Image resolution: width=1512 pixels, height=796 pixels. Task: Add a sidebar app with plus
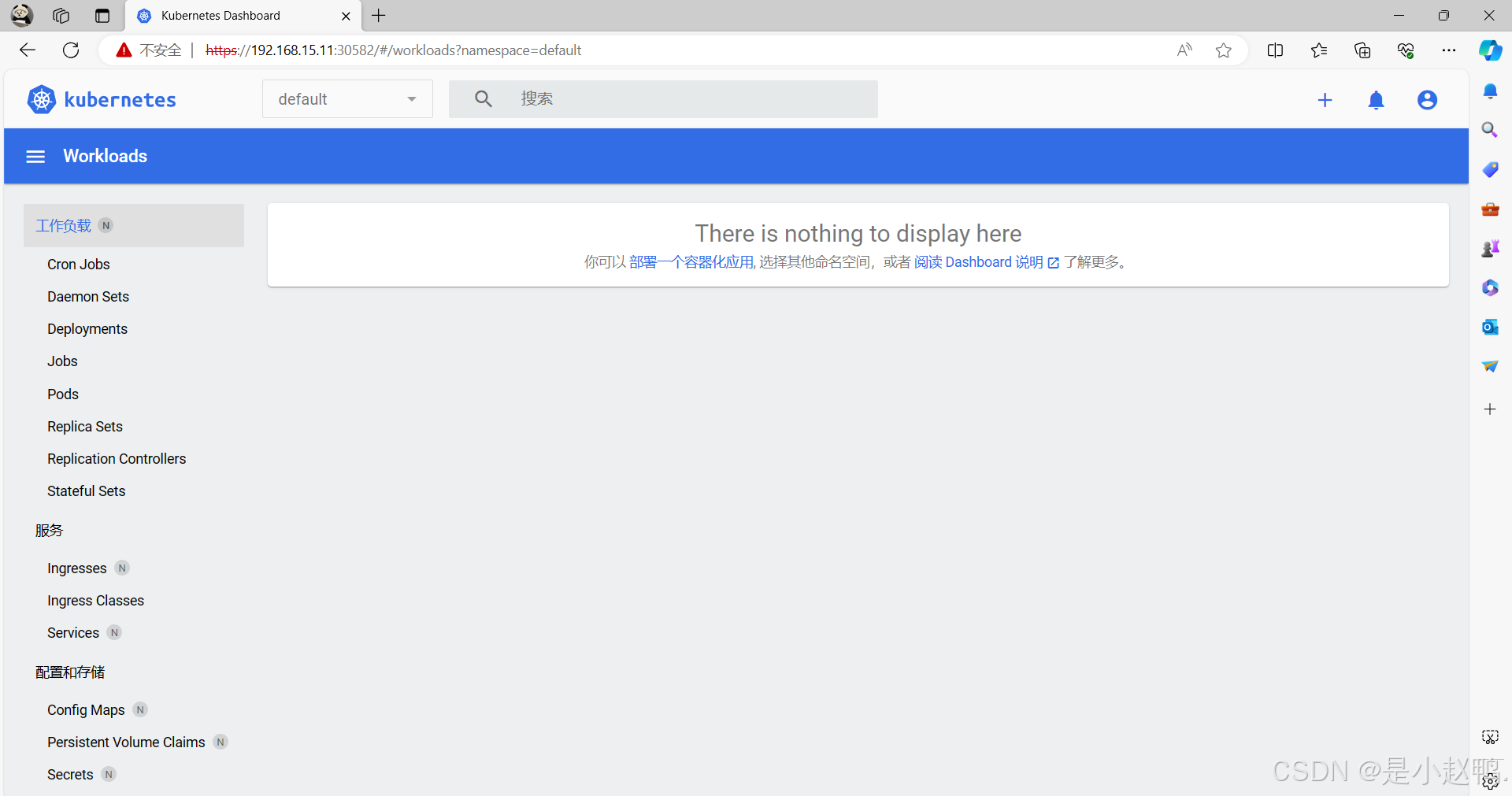1490,409
